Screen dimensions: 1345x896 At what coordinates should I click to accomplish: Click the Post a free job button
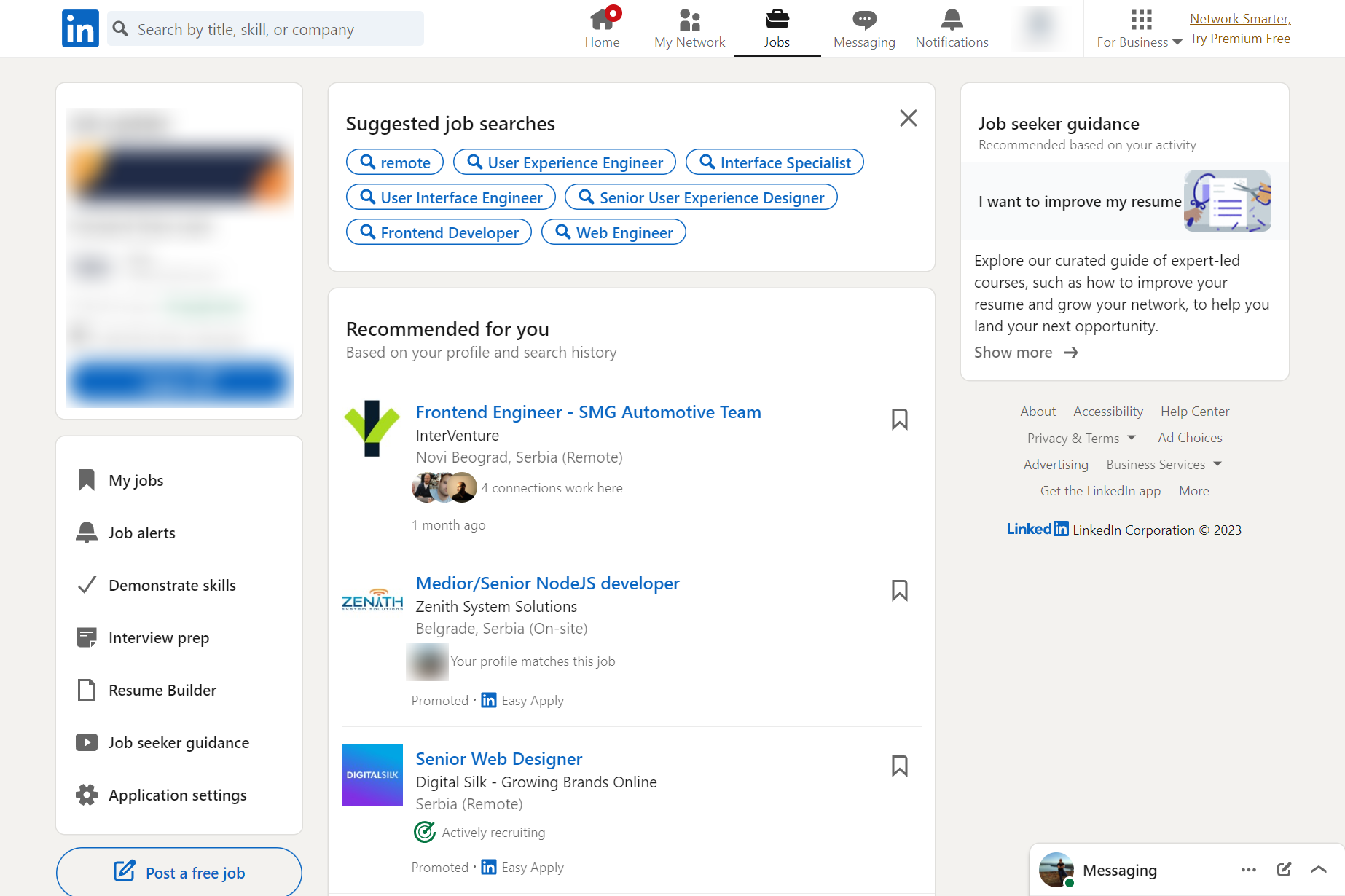179,872
